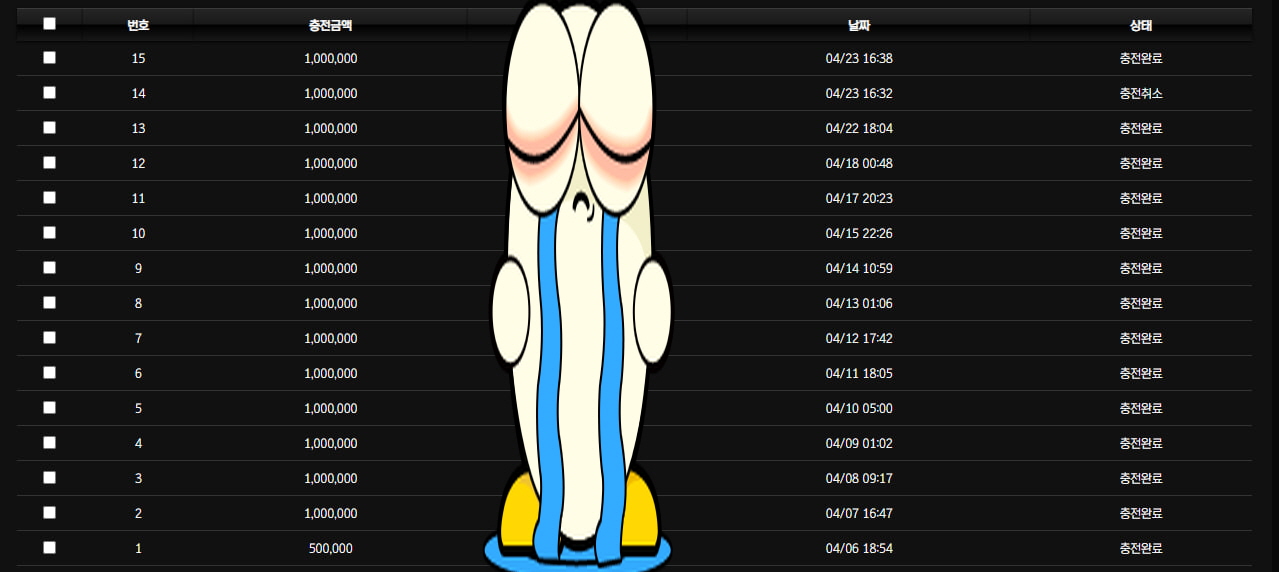1279x572 pixels.
Task: Check the box next to row 4
Action: coord(50,443)
